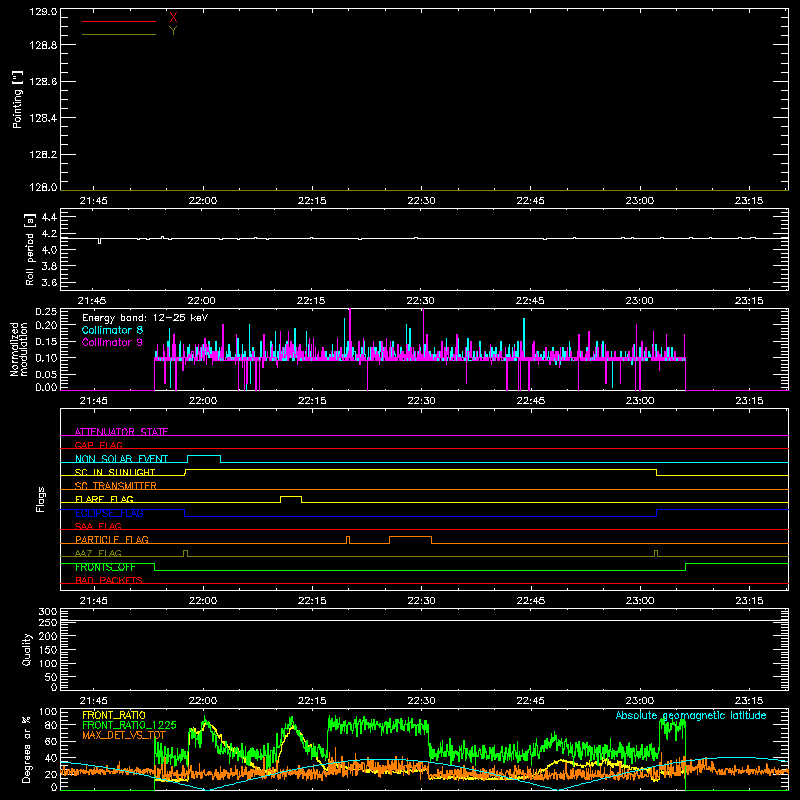The width and height of the screenshot is (800, 800).
Task: Click the roll period dip near 21:45
Action: pos(99,241)
